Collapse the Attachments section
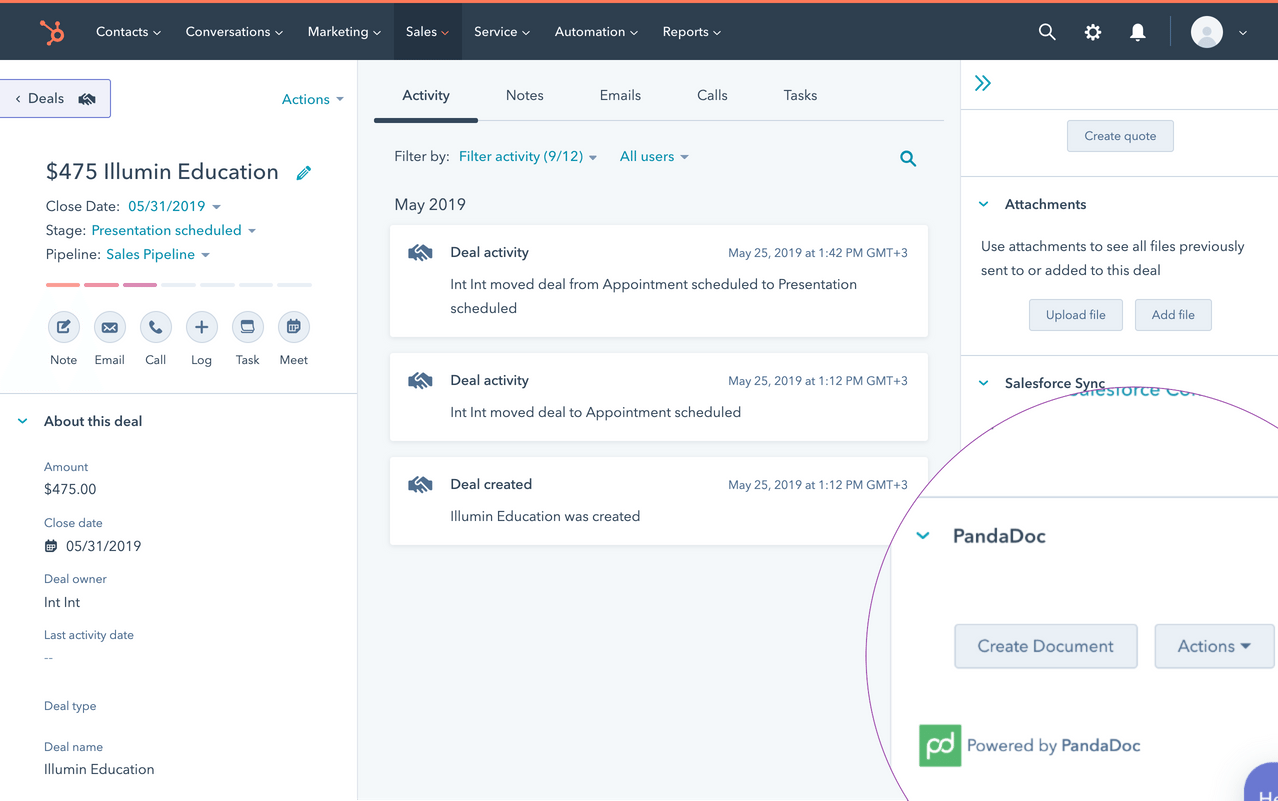The height and width of the screenshot is (801, 1278). (984, 204)
